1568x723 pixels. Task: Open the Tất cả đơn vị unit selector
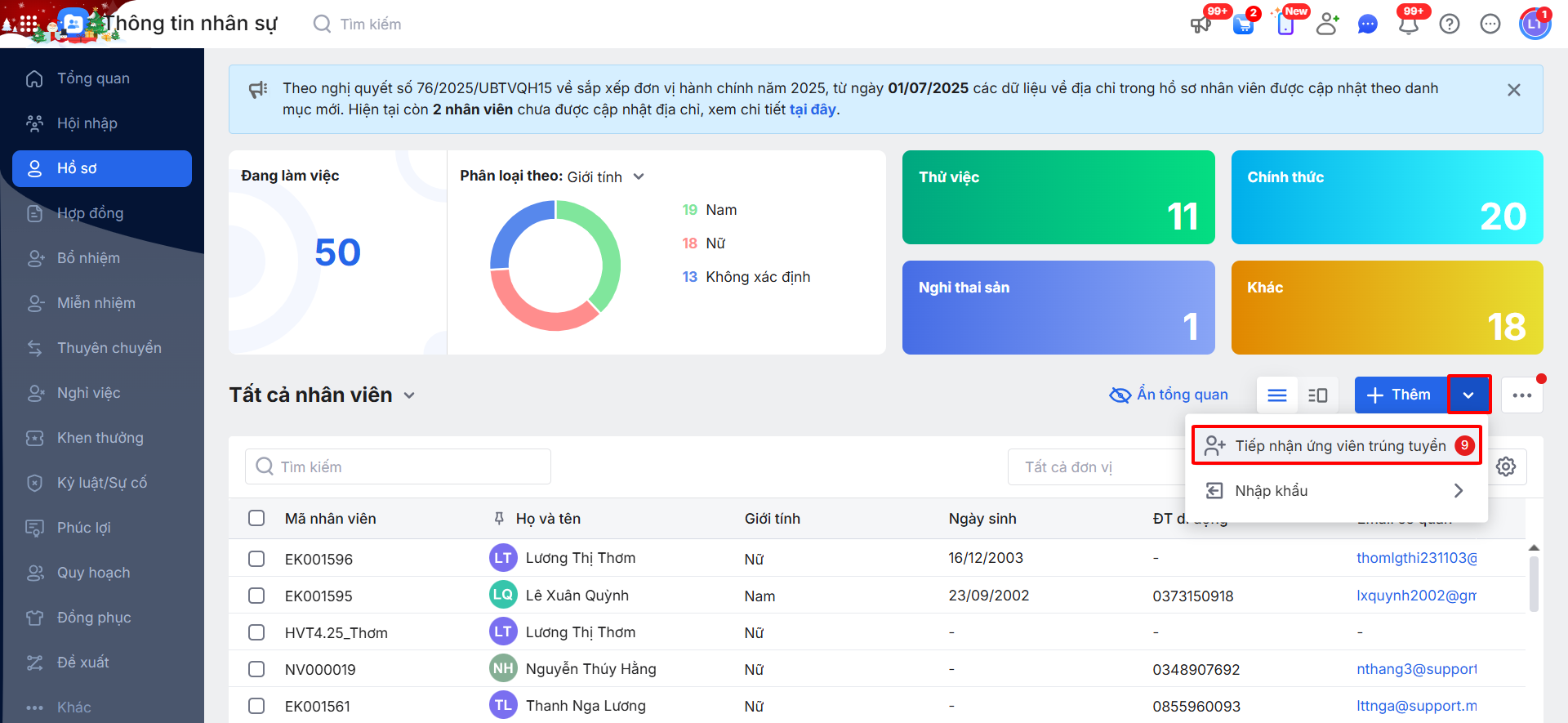1096,467
